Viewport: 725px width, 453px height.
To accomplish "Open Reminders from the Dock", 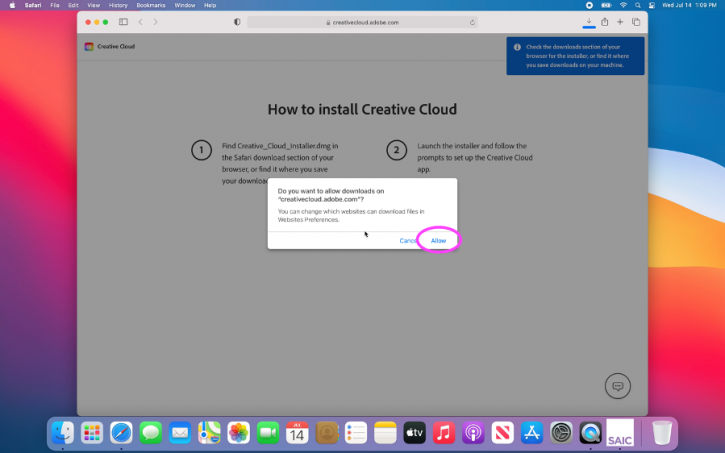I will pyautogui.click(x=356, y=433).
